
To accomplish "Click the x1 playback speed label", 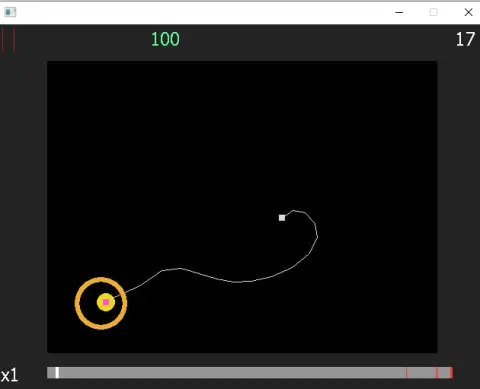I will [x=9, y=375].
